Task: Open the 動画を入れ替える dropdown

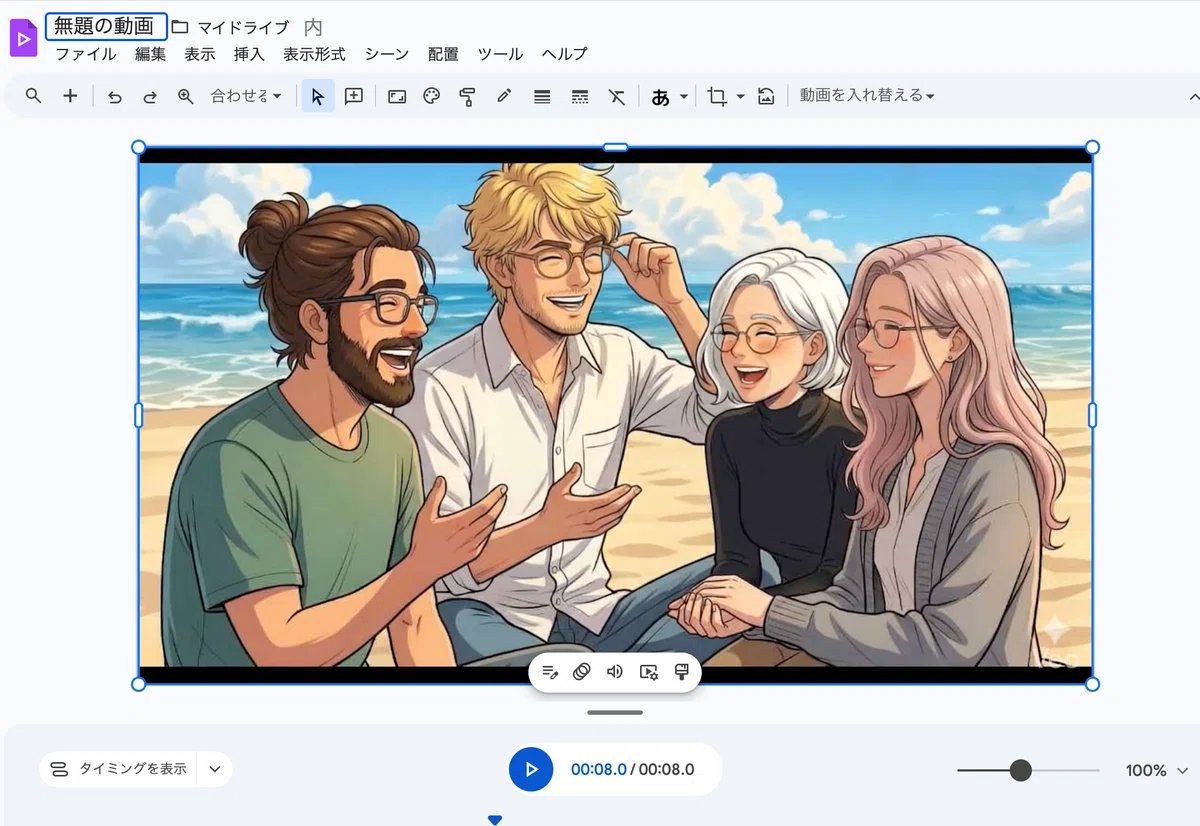Action: tap(867, 96)
